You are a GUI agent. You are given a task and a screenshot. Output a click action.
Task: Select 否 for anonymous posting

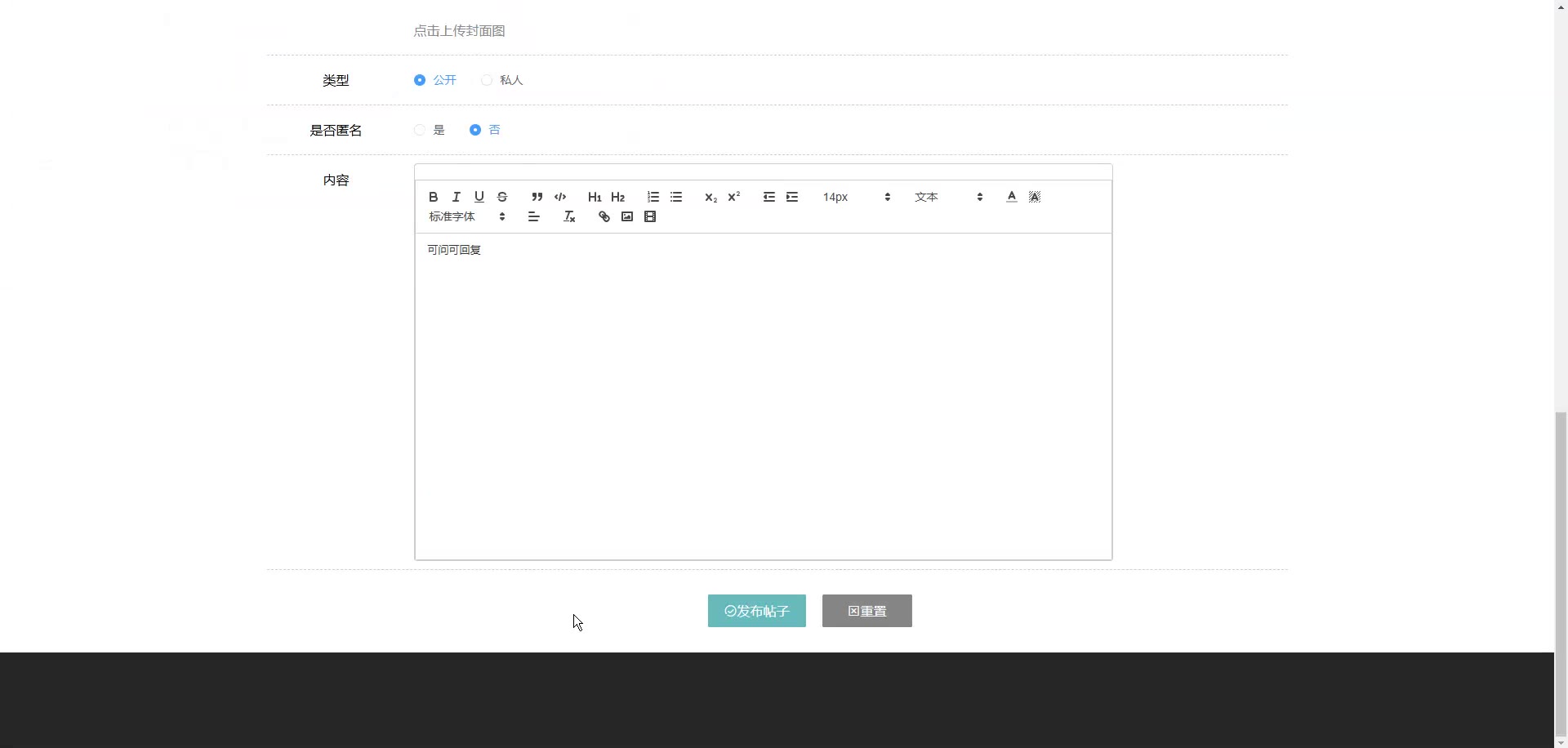point(475,130)
